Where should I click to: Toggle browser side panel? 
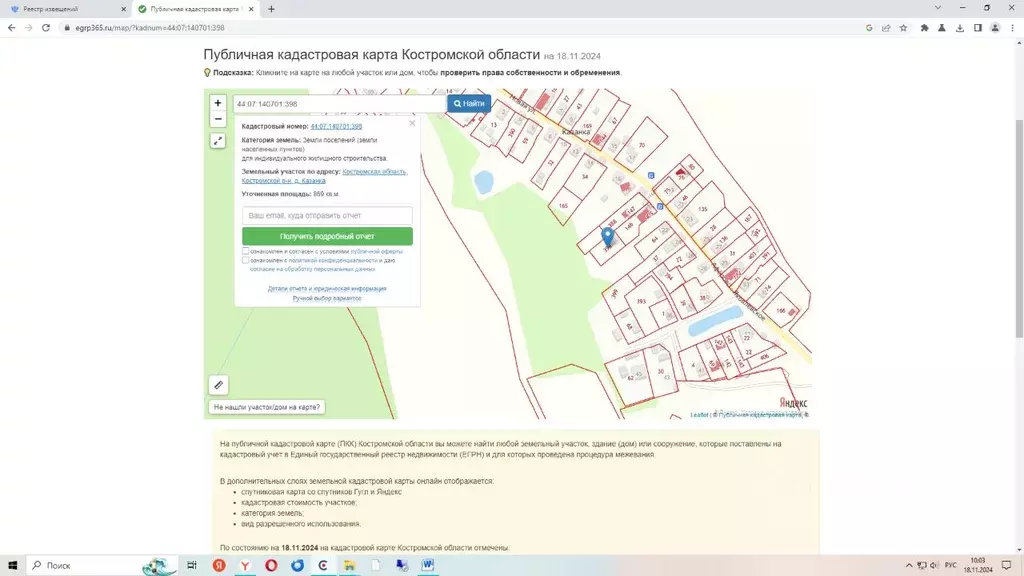point(978,28)
